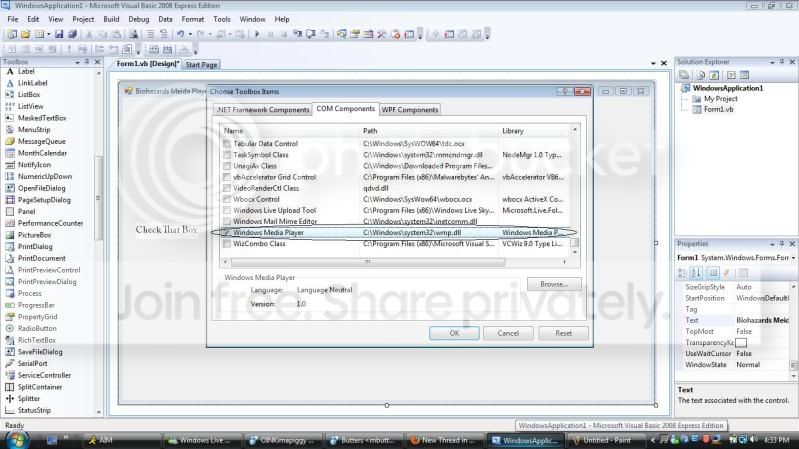Show Events with the lightning bolt icon
799x449 pixels.
coord(727,273)
